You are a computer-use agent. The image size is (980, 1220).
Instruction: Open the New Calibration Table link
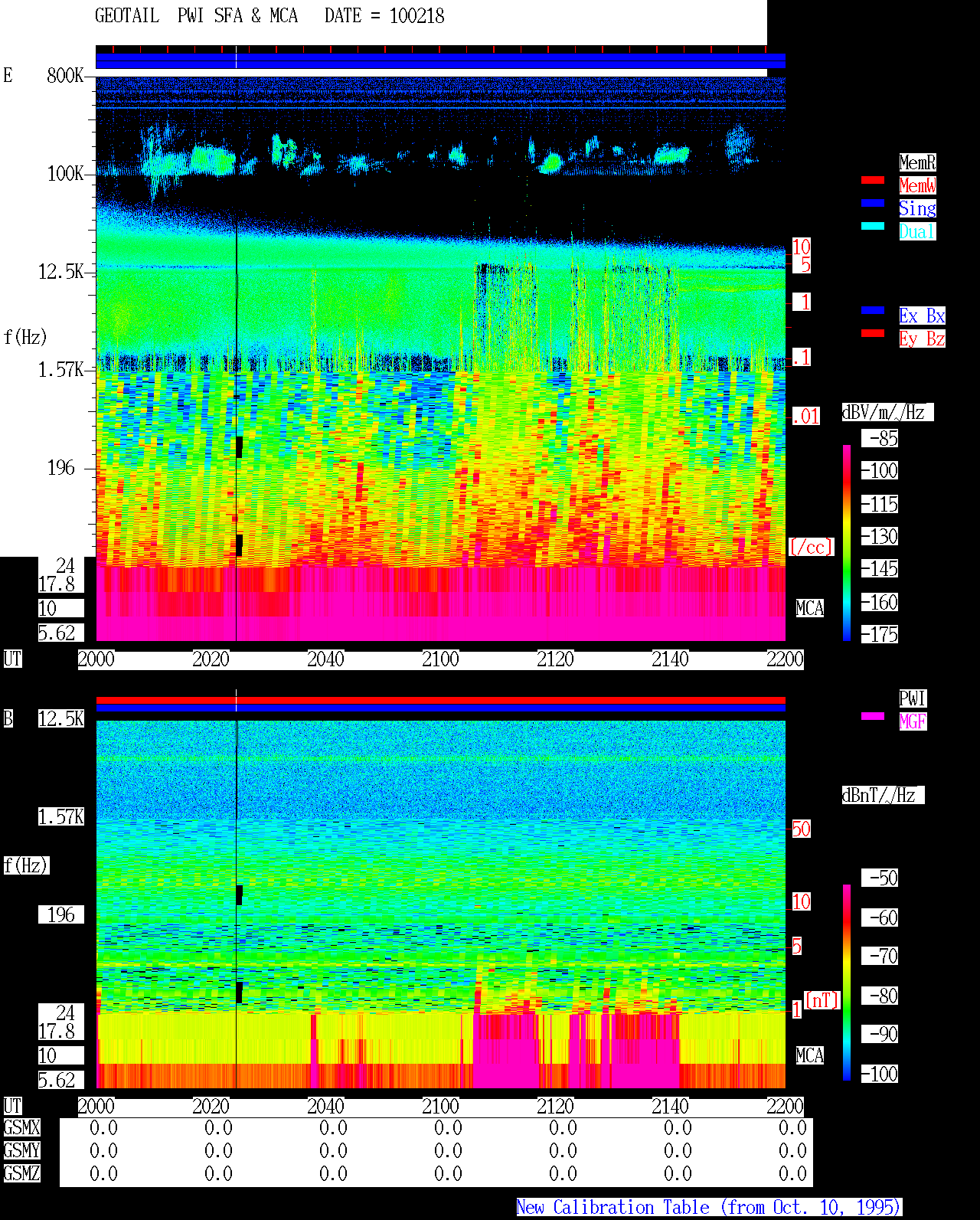709,1208
